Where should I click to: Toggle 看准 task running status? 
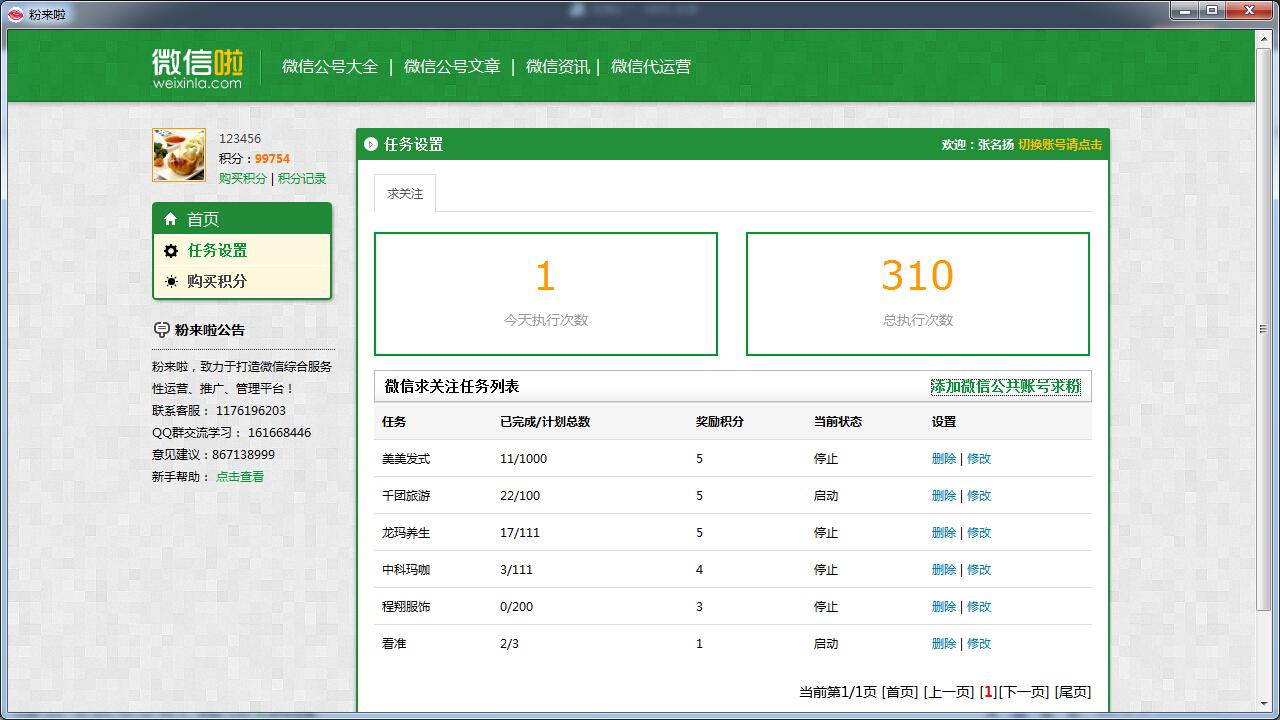pyautogui.click(x=826, y=643)
